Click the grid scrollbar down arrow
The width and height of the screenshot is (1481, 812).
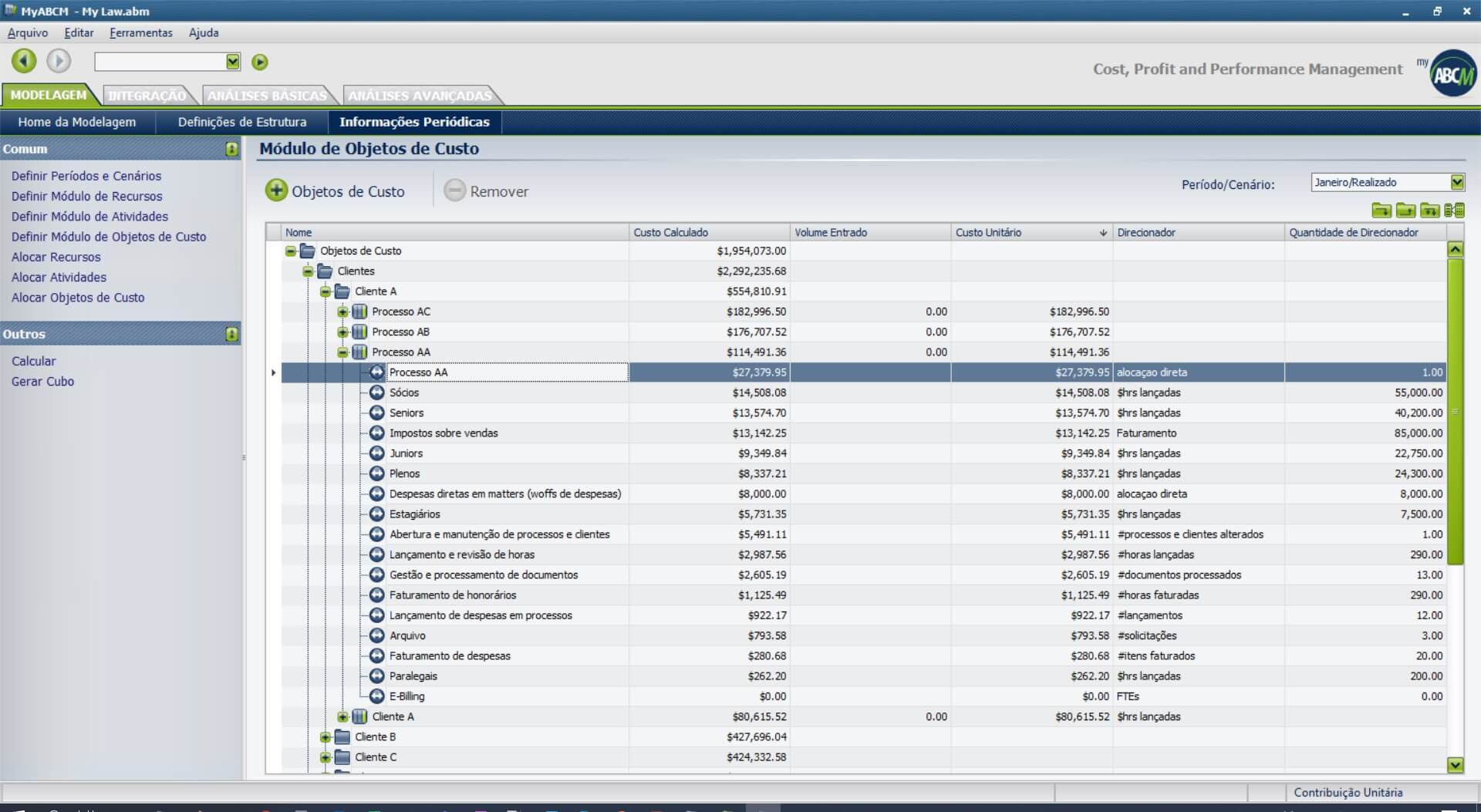tap(1455, 765)
